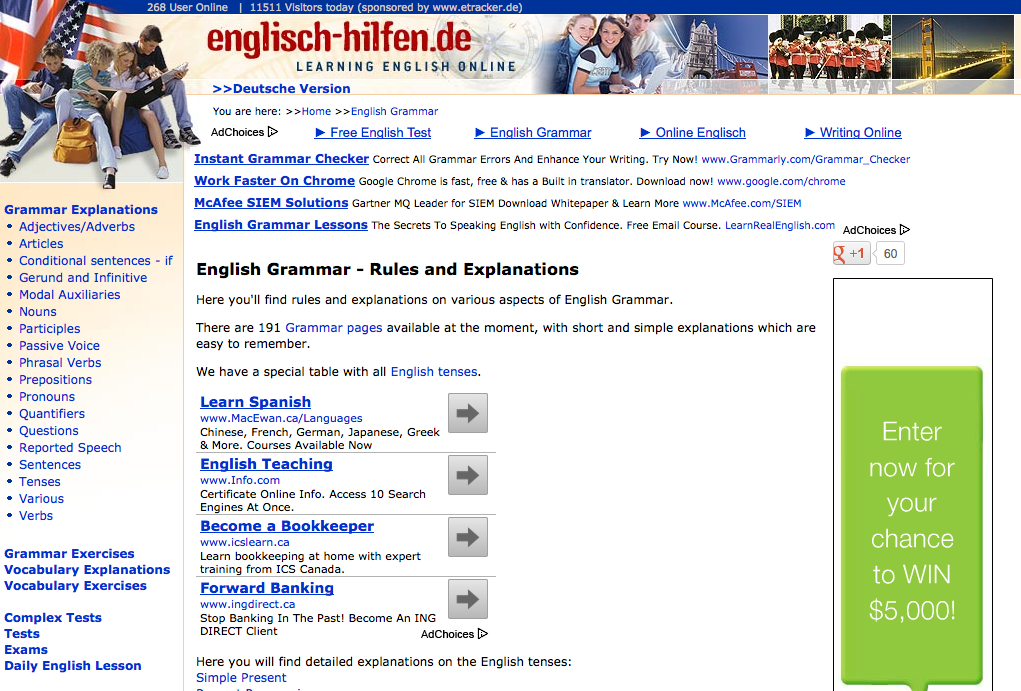Expand AdChoices near the +1 button
This screenshot has width=1021, height=691.
point(875,229)
